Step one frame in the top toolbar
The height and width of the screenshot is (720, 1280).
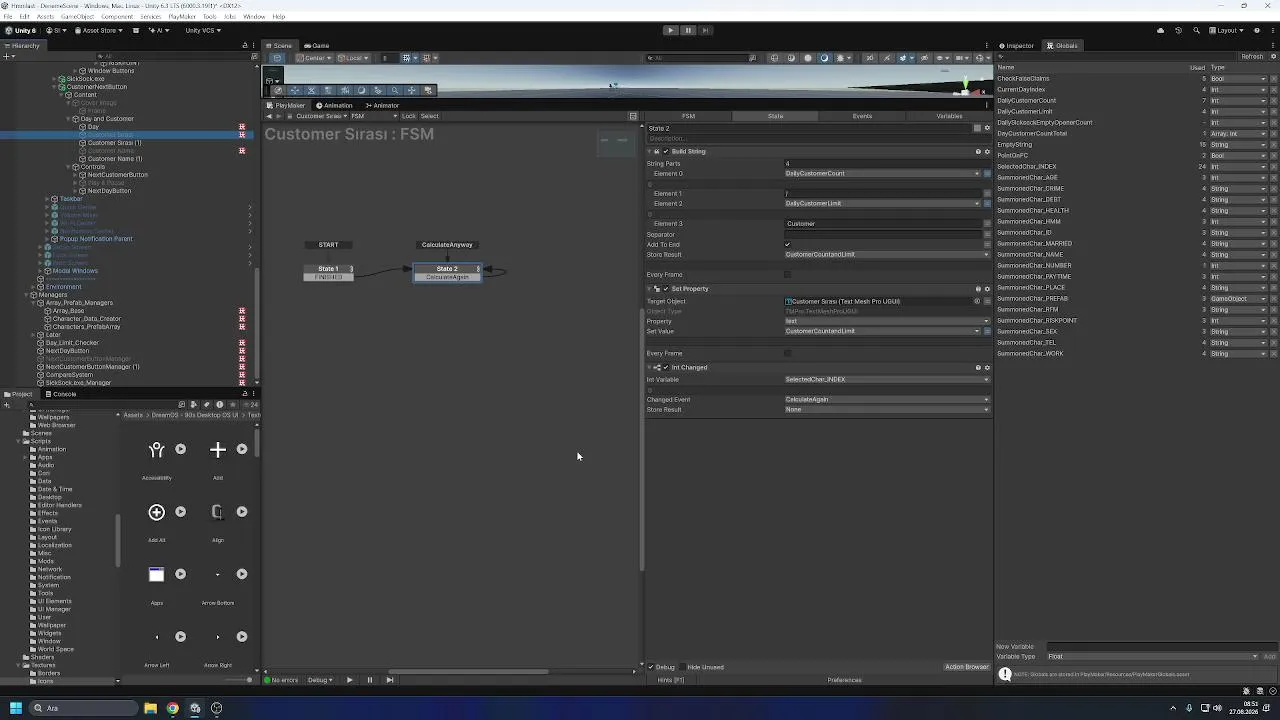pyautogui.click(x=705, y=30)
